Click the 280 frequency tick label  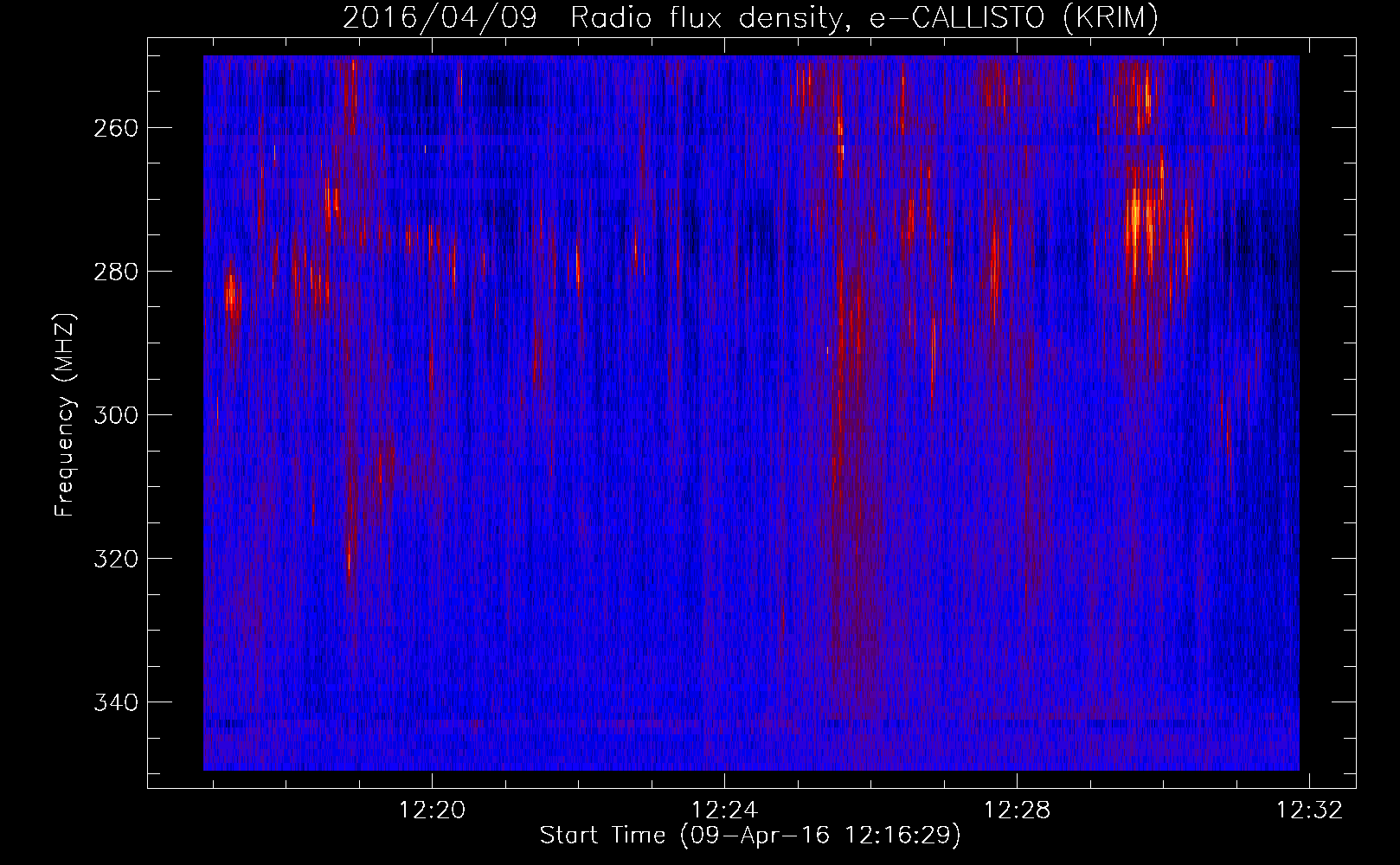coord(115,272)
